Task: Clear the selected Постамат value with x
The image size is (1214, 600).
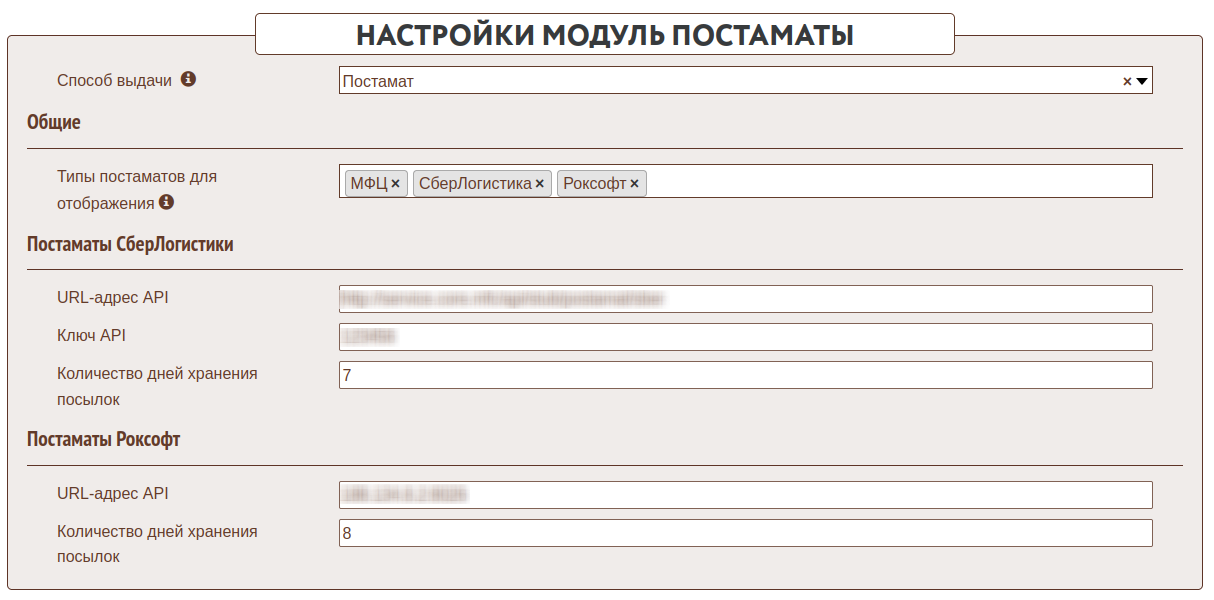Action: click(1127, 82)
